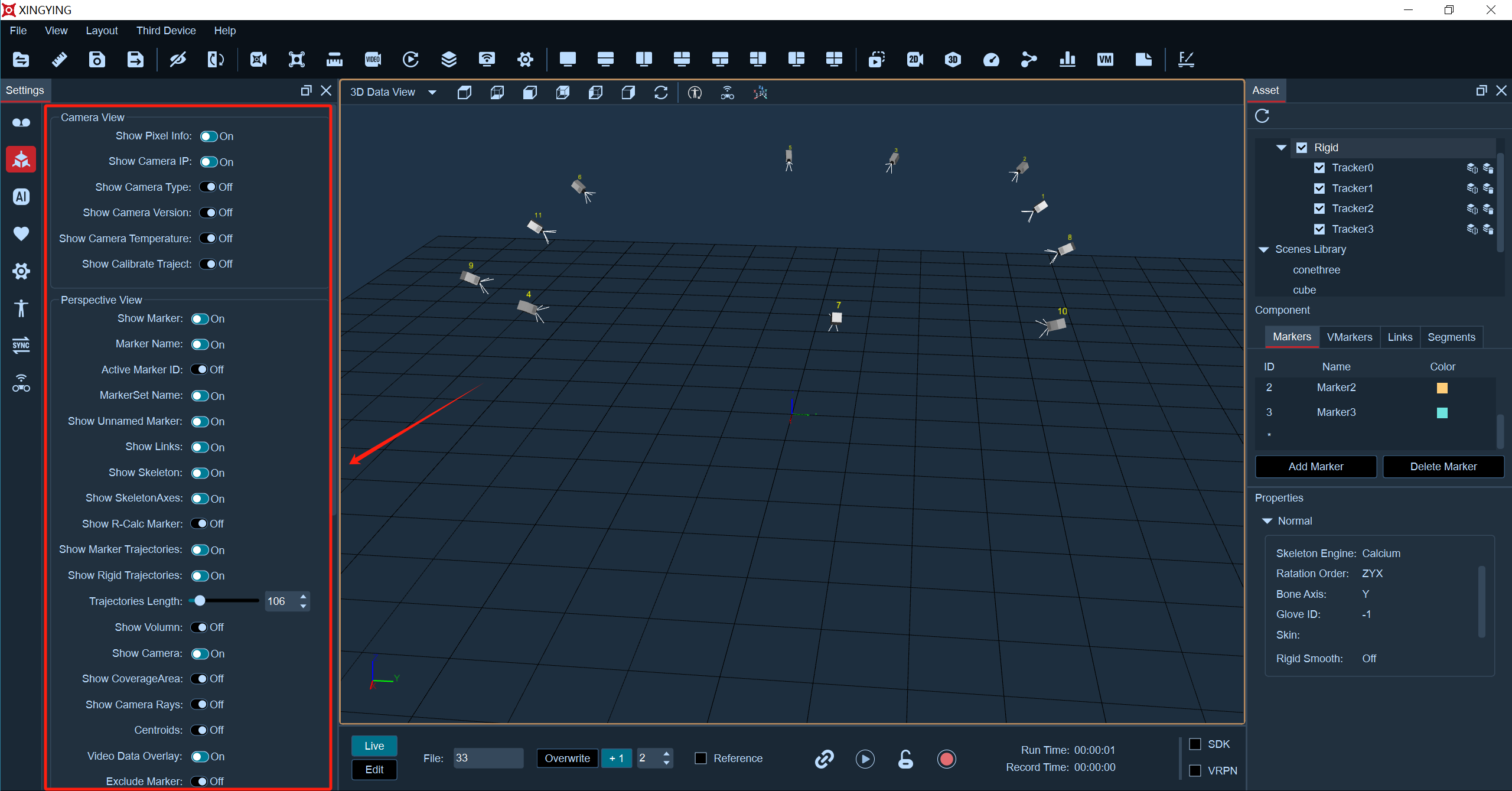
Task: Switch to the VMarkers tab
Action: point(1350,337)
